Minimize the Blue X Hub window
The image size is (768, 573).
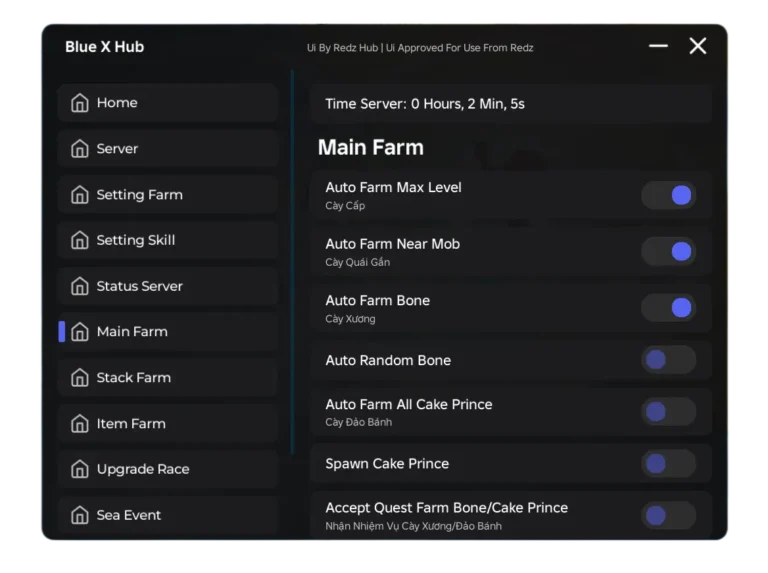point(658,46)
